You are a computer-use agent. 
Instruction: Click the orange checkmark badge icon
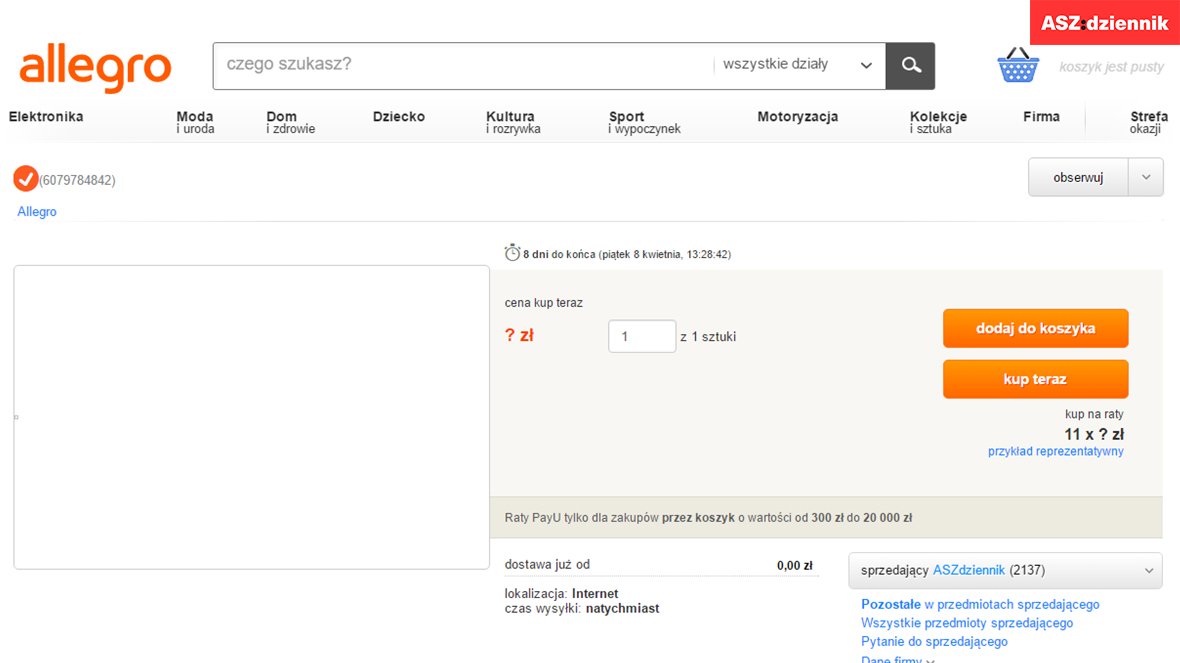[26, 178]
